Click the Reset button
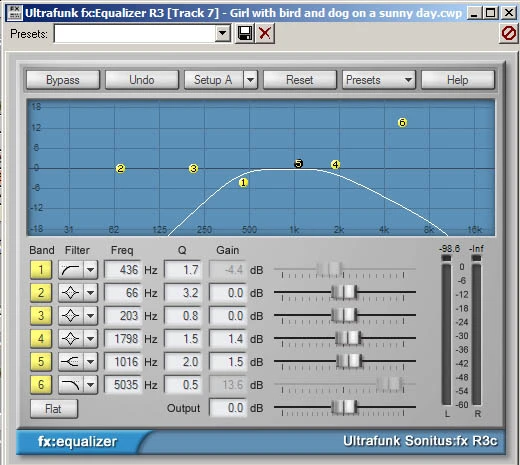 [300, 80]
